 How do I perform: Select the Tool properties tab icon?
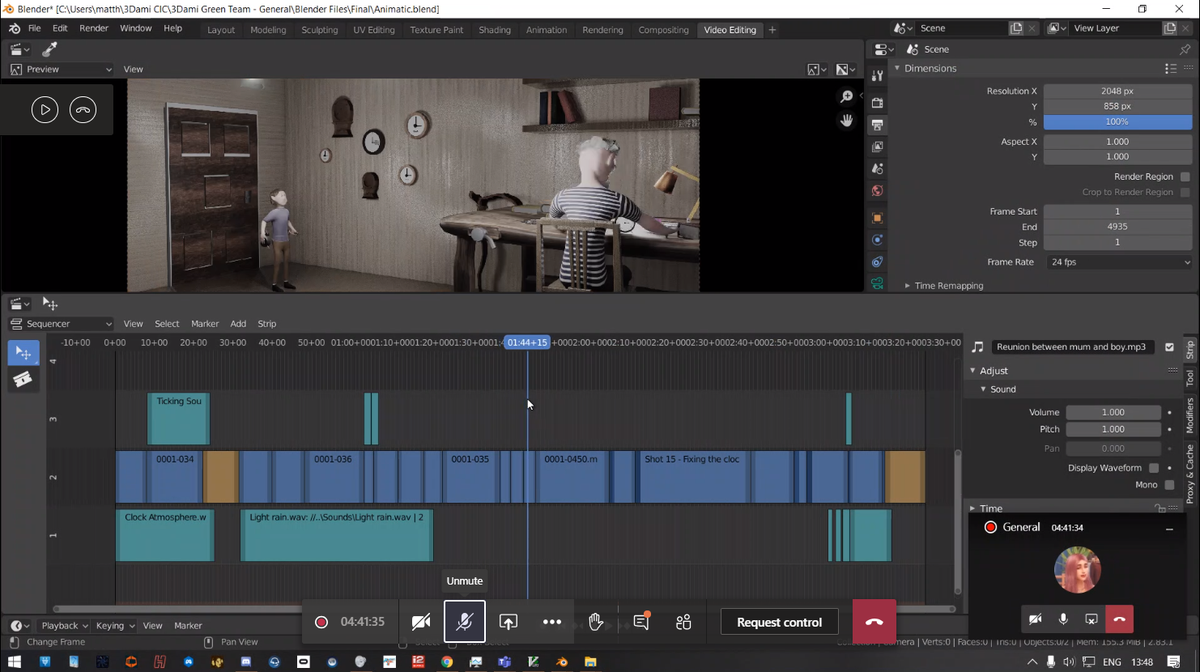coord(877,76)
